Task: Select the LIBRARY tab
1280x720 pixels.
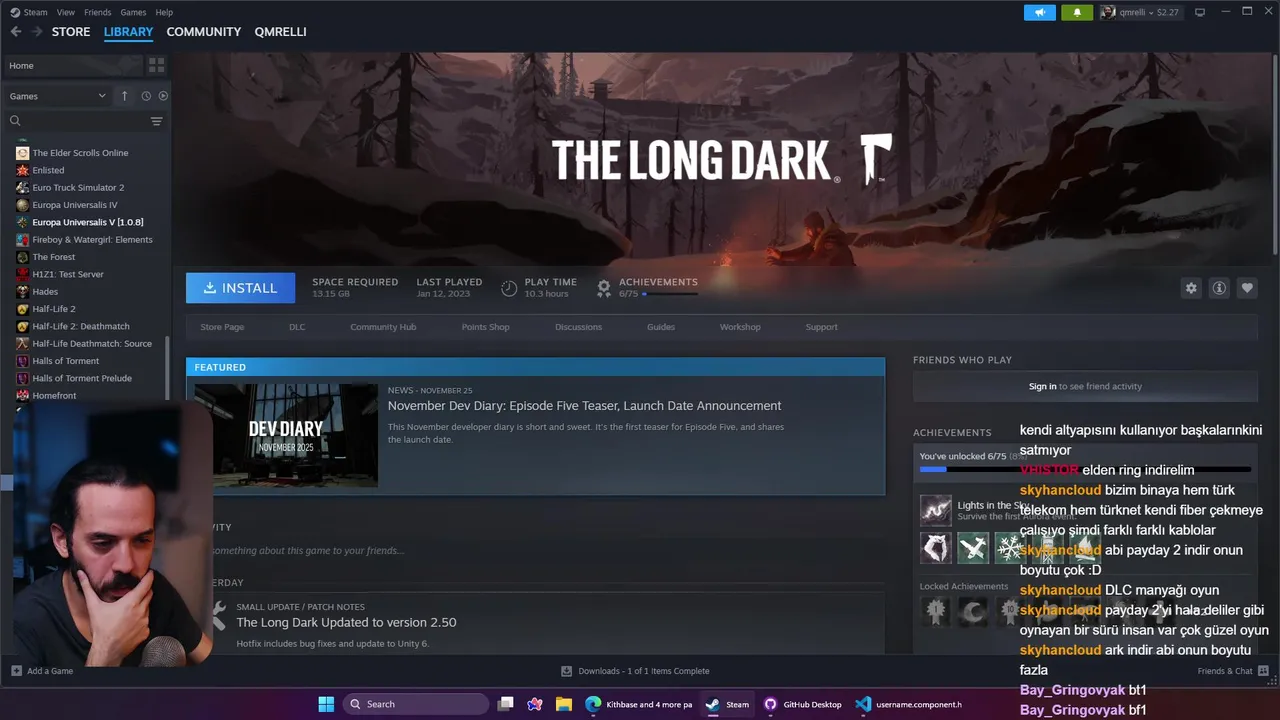Action: point(128,32)
